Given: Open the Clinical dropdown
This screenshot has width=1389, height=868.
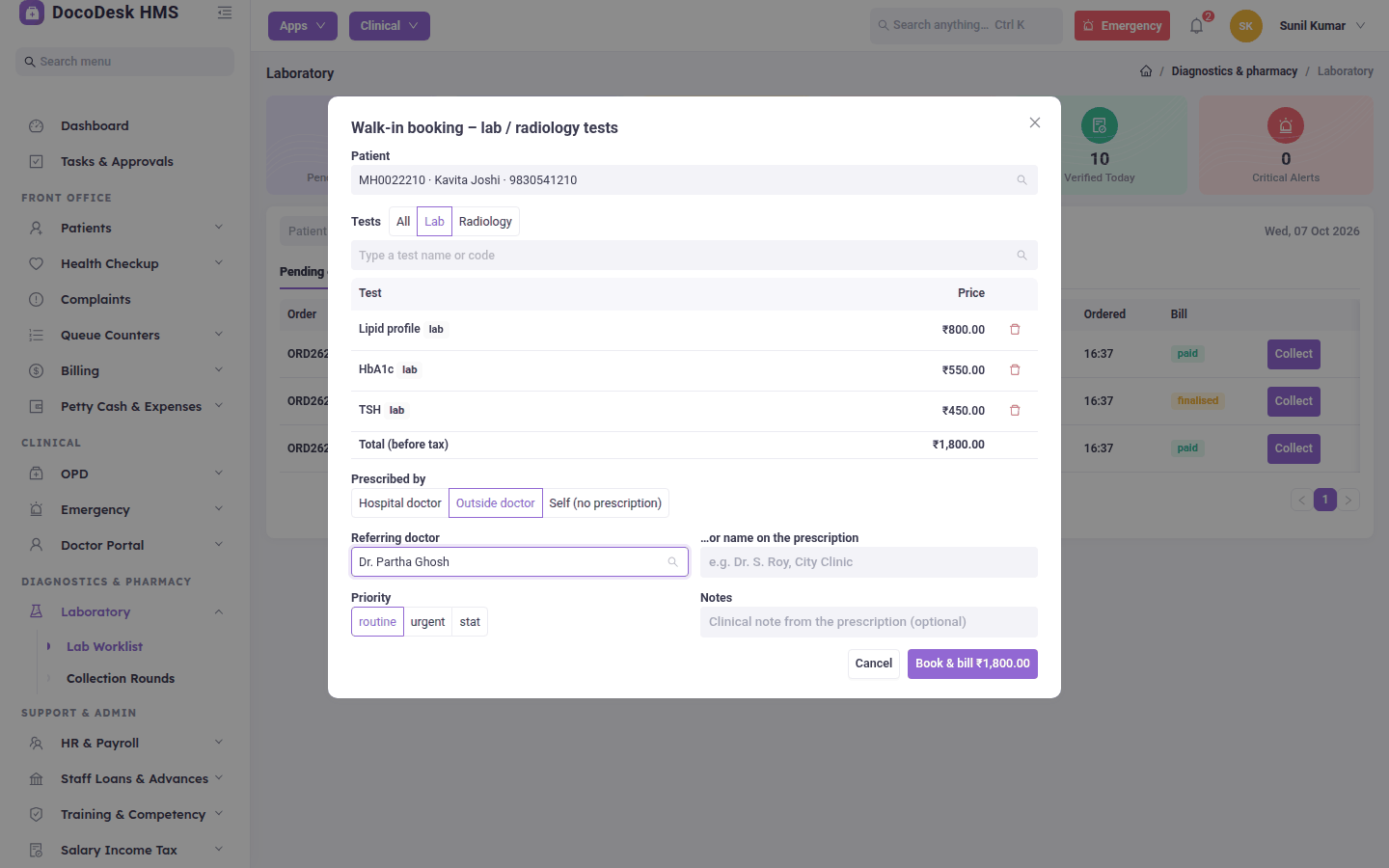Looking at the screenshot, I should 390,26.
